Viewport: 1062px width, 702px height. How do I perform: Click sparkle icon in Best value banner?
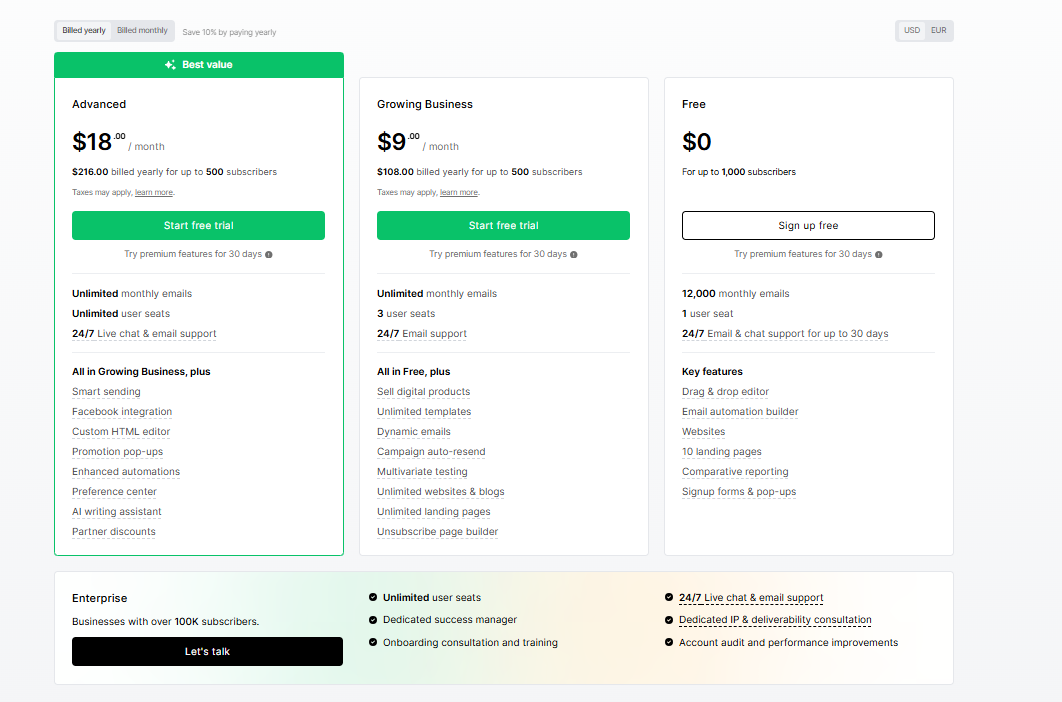[170, 65]
